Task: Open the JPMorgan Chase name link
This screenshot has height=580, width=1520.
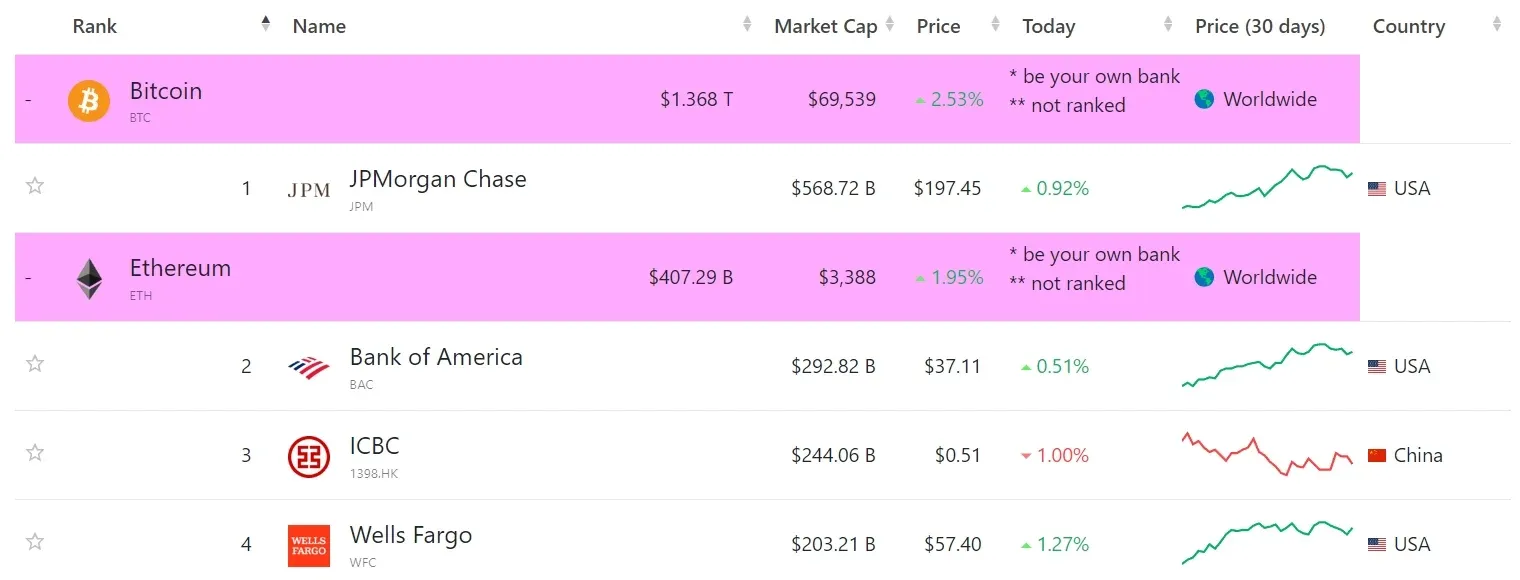Action: 437,180
